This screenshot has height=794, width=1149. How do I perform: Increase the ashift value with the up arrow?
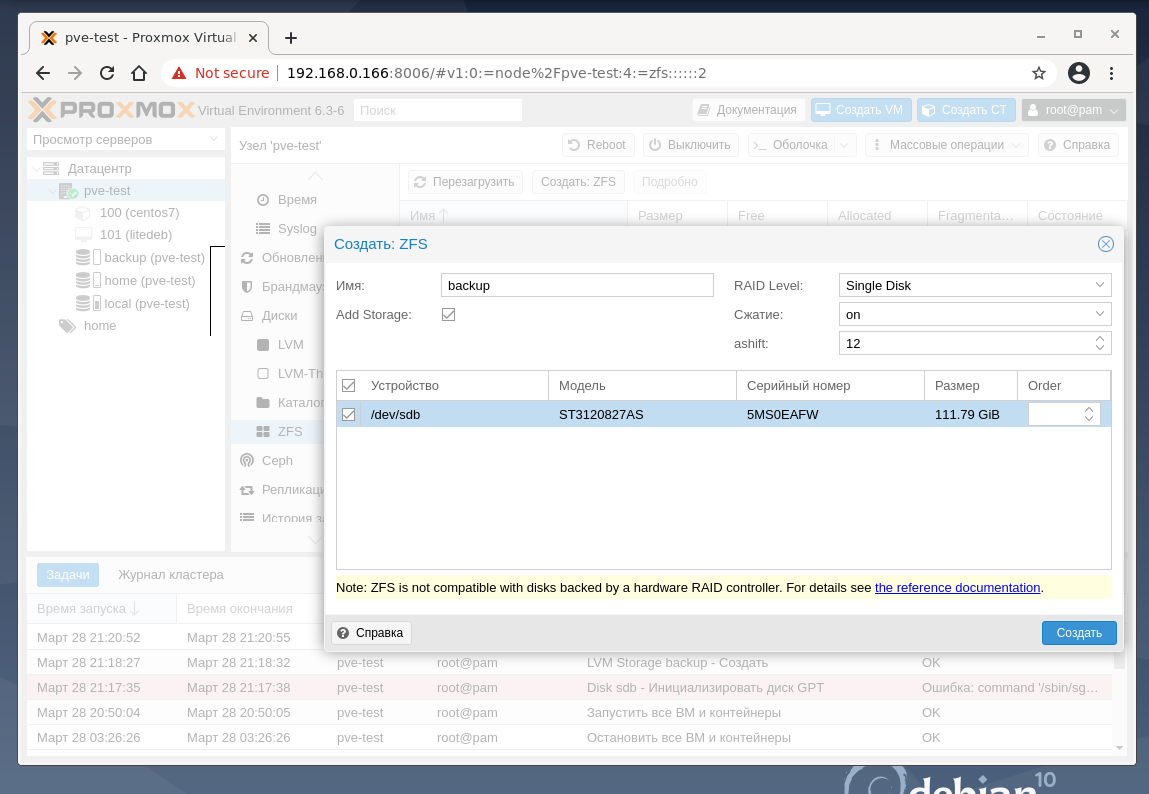click(x=1100, y=338)
